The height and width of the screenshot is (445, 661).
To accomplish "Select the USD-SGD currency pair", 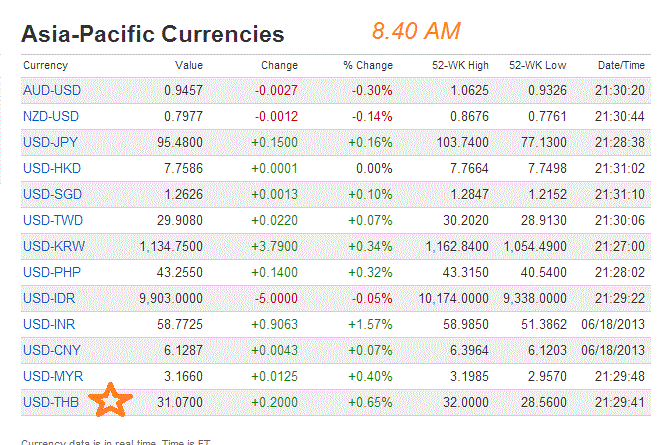I will 50,194.
